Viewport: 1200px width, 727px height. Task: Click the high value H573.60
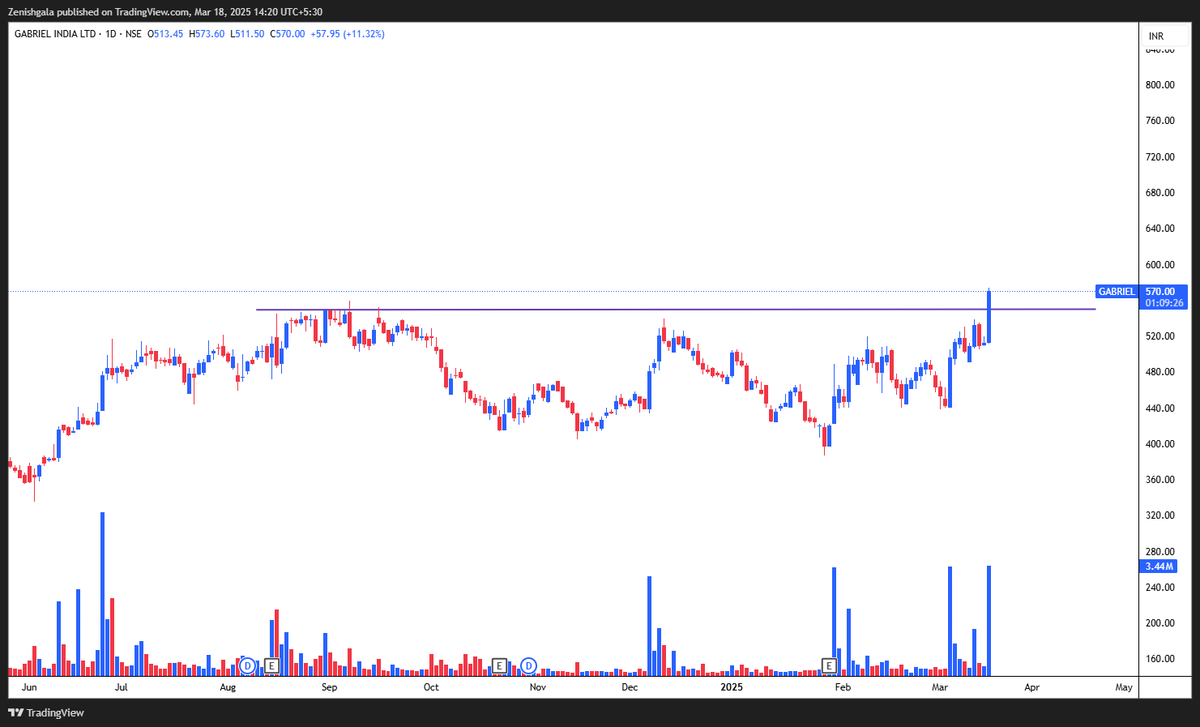(x=207, y=34)
